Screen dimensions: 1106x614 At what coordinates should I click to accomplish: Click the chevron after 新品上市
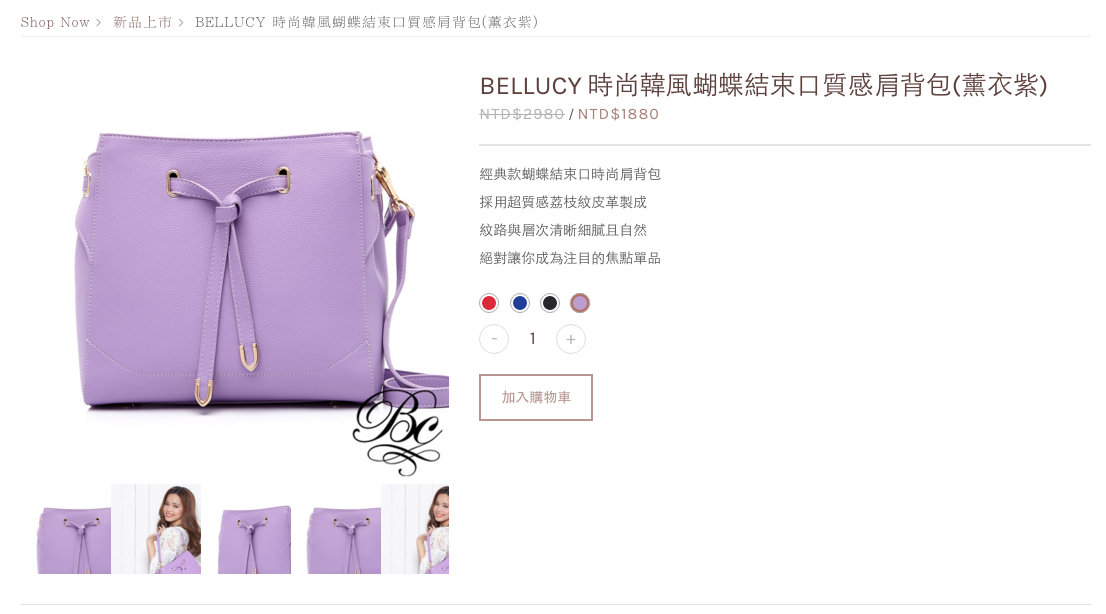(181, 23)
